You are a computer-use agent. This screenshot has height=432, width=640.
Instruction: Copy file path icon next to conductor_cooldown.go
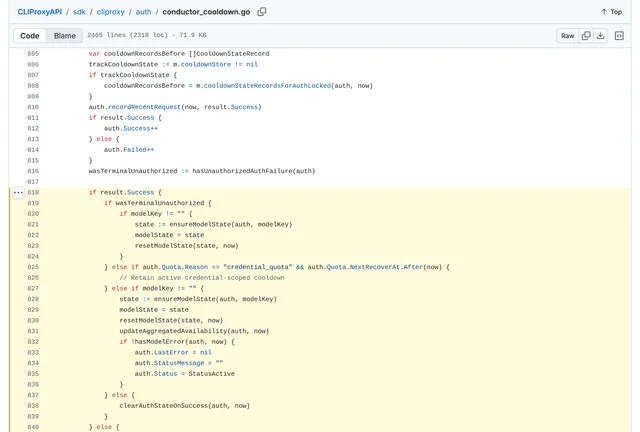click(262, 12)
